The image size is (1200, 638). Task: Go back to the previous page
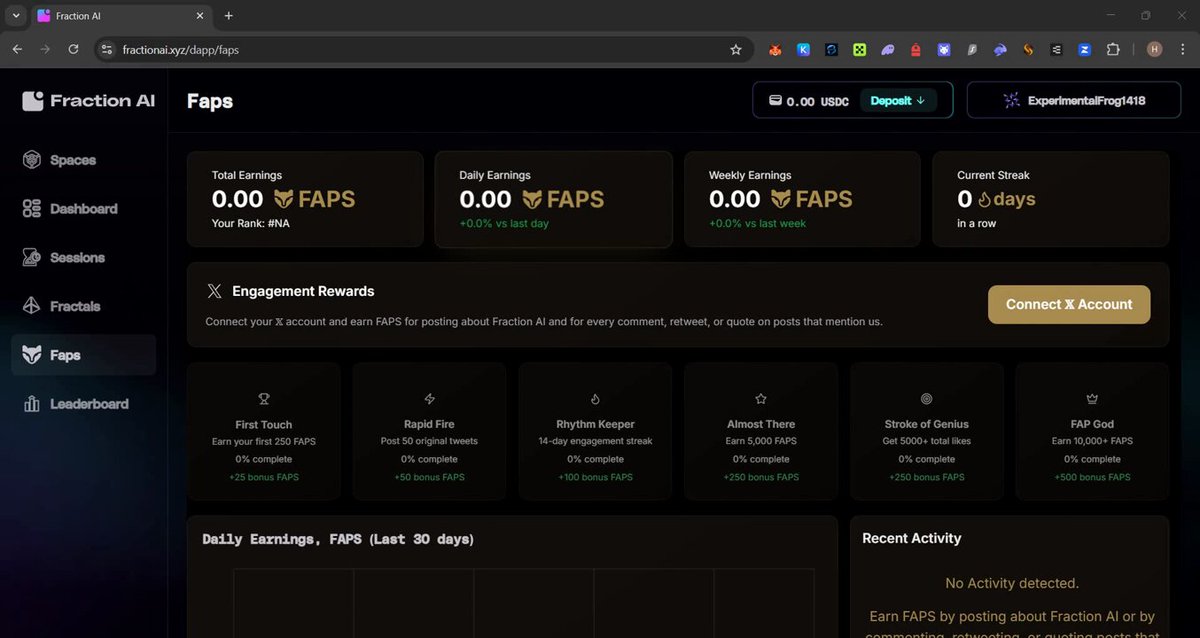(17, 49)
